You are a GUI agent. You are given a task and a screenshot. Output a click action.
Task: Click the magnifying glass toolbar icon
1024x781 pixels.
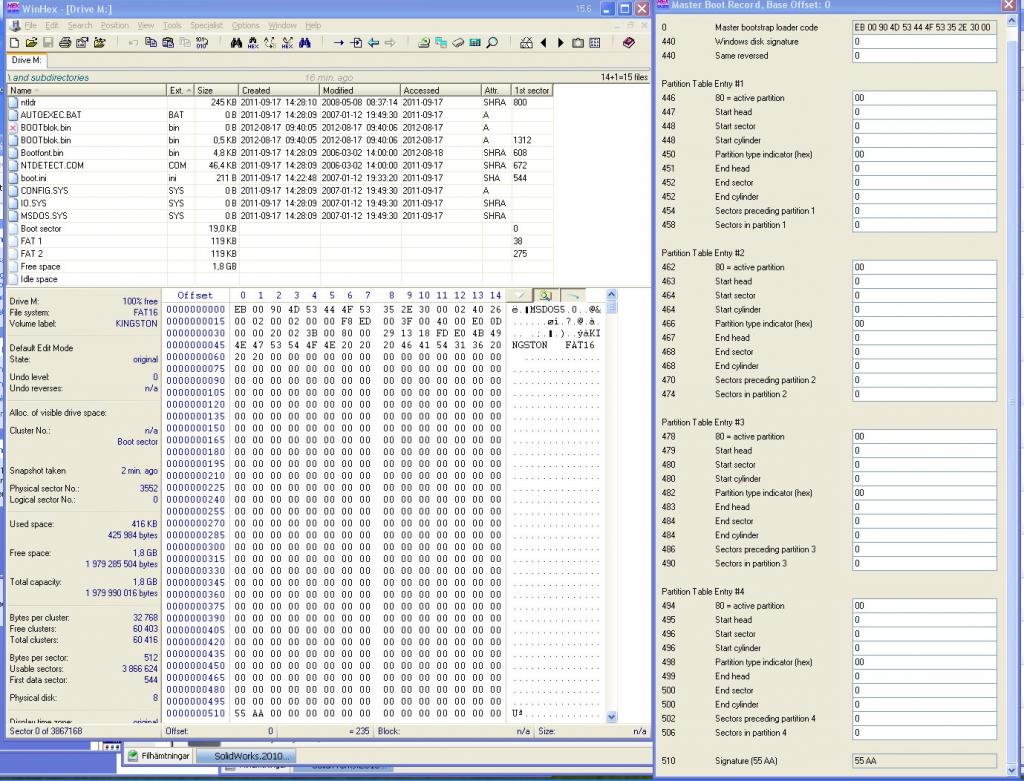(x=492, y=43)
